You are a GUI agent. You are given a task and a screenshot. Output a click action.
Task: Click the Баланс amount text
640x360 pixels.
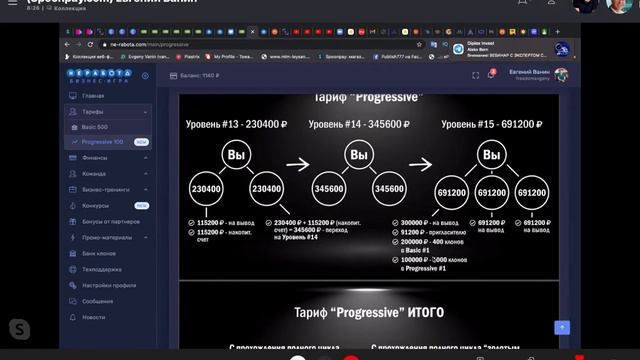(x=200, y=76)
